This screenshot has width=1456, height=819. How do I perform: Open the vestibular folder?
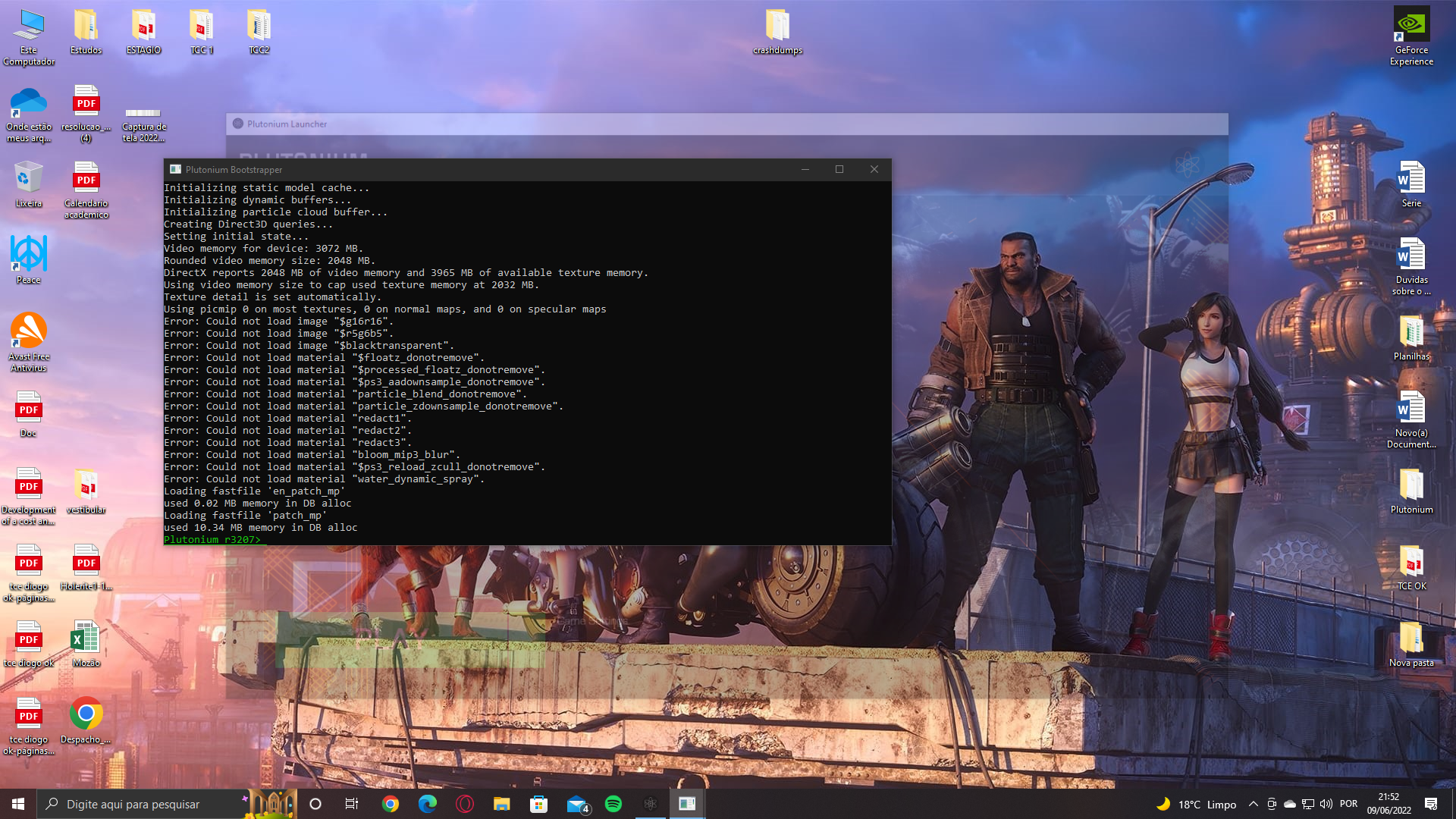[x=86, y=491]
